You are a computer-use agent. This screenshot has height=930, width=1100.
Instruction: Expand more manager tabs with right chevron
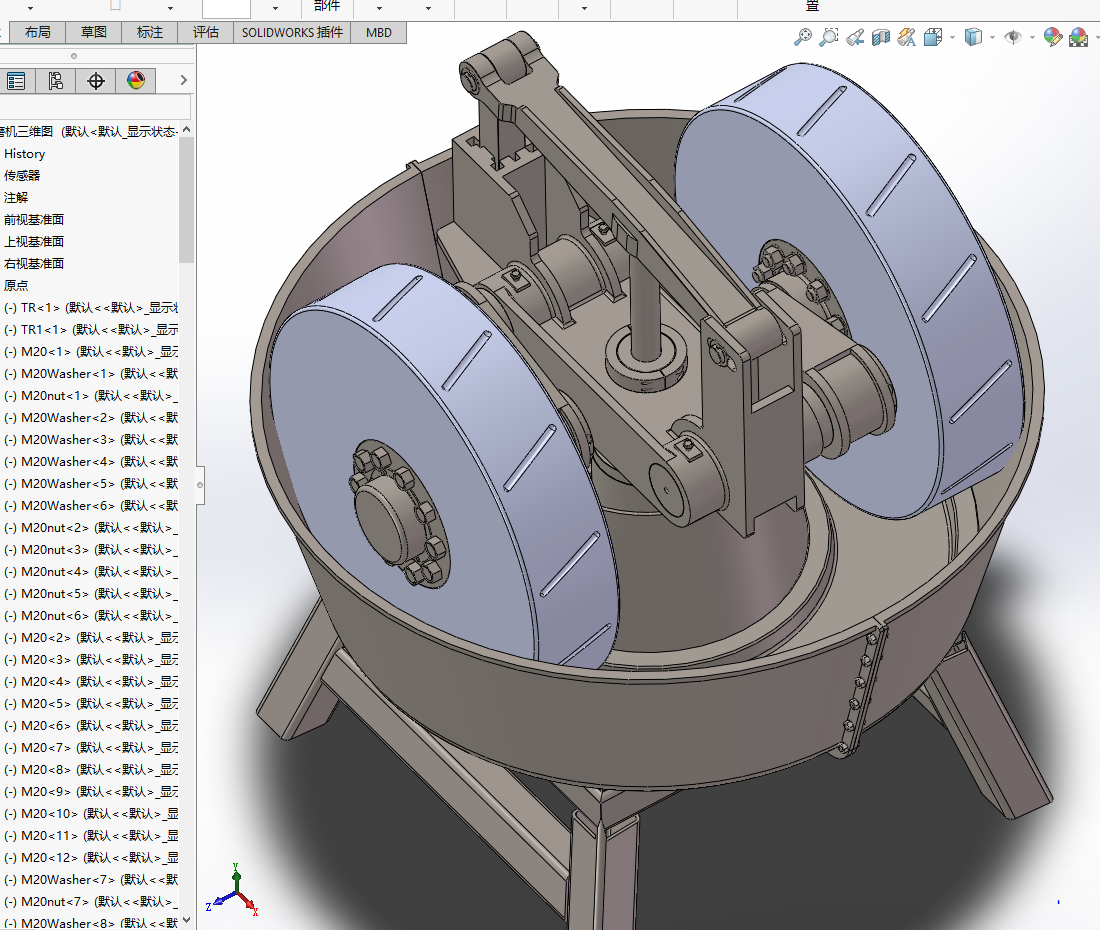(182, 81)
